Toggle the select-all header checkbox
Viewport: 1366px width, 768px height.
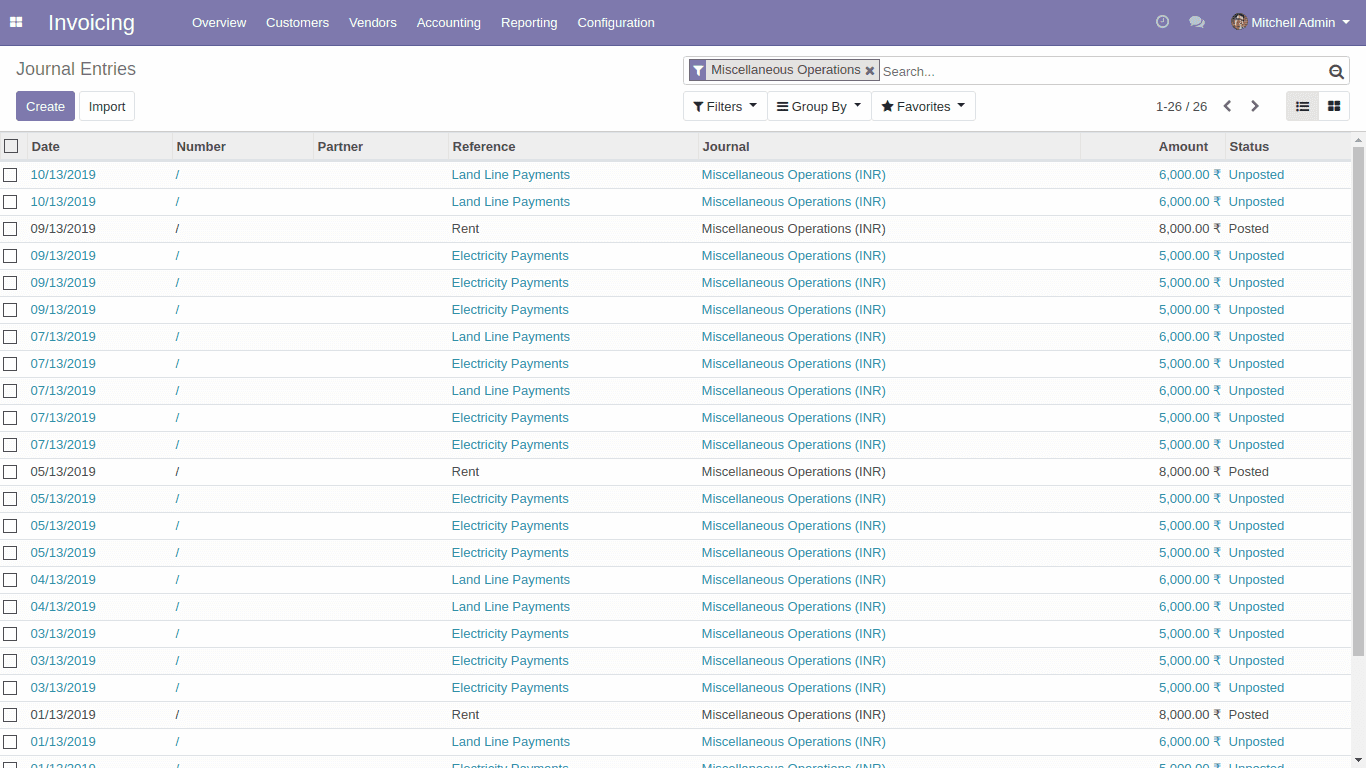click(11, 146)
